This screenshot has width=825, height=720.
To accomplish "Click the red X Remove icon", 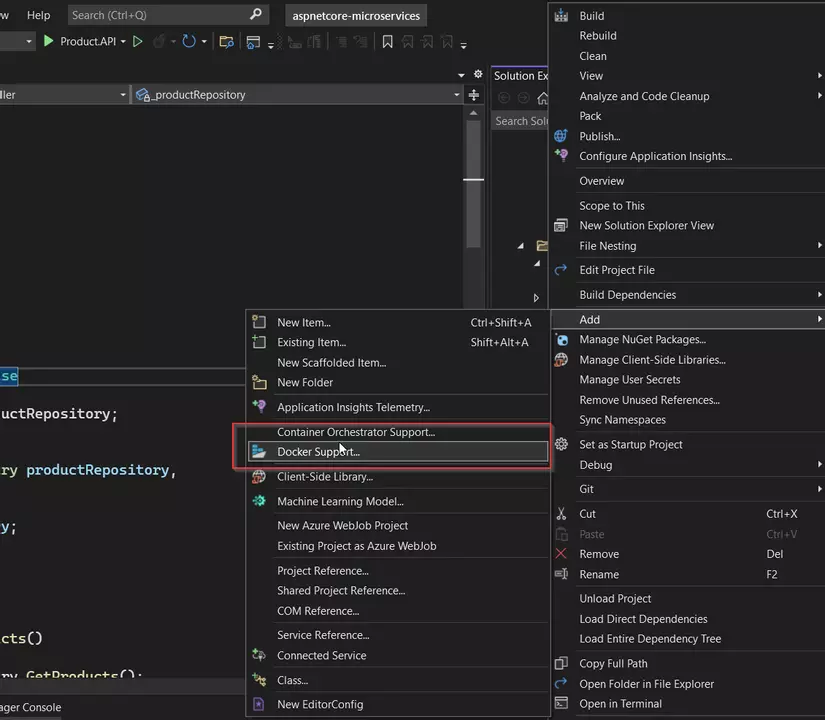I will [561, 554].
